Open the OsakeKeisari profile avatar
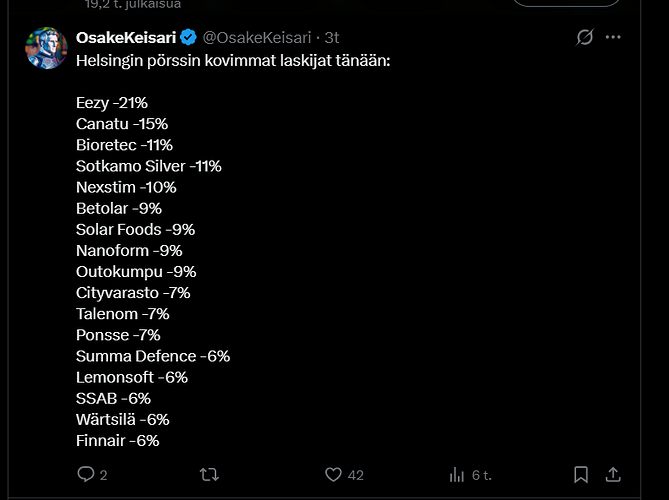Image resolution: width=669 pixels, height=500 pixels. pos(46,48)
